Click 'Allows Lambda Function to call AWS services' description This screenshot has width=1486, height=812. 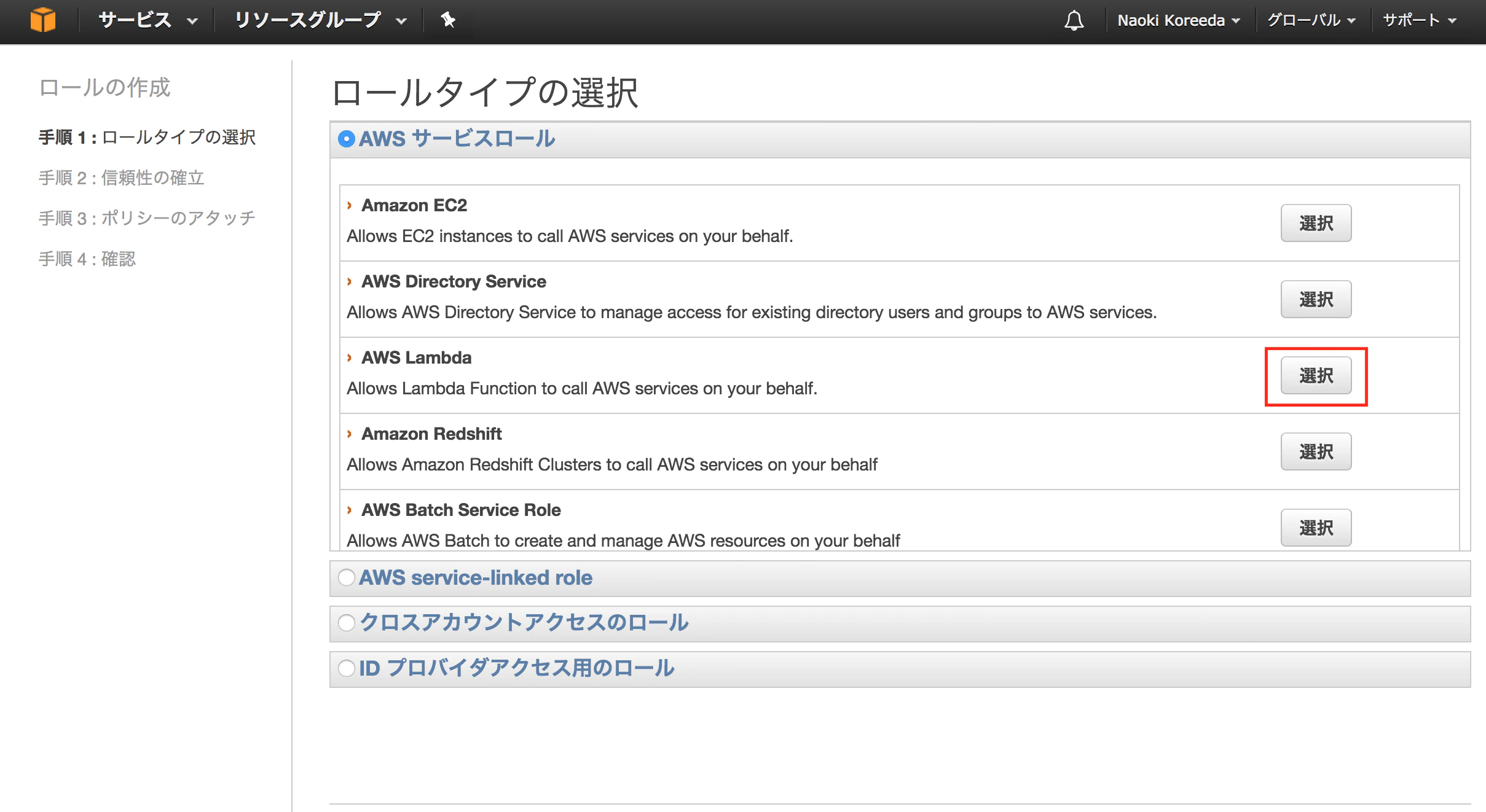[x=582, y=388]
